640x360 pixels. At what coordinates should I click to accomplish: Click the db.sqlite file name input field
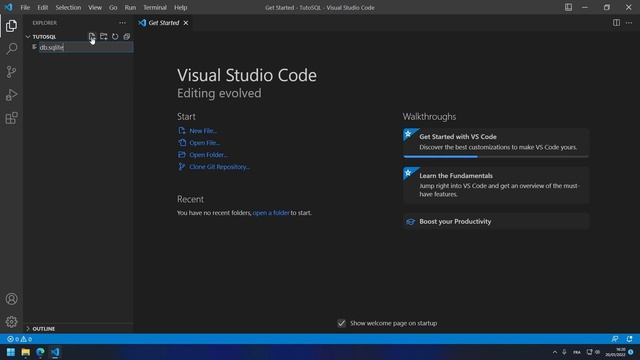[86, 47]
